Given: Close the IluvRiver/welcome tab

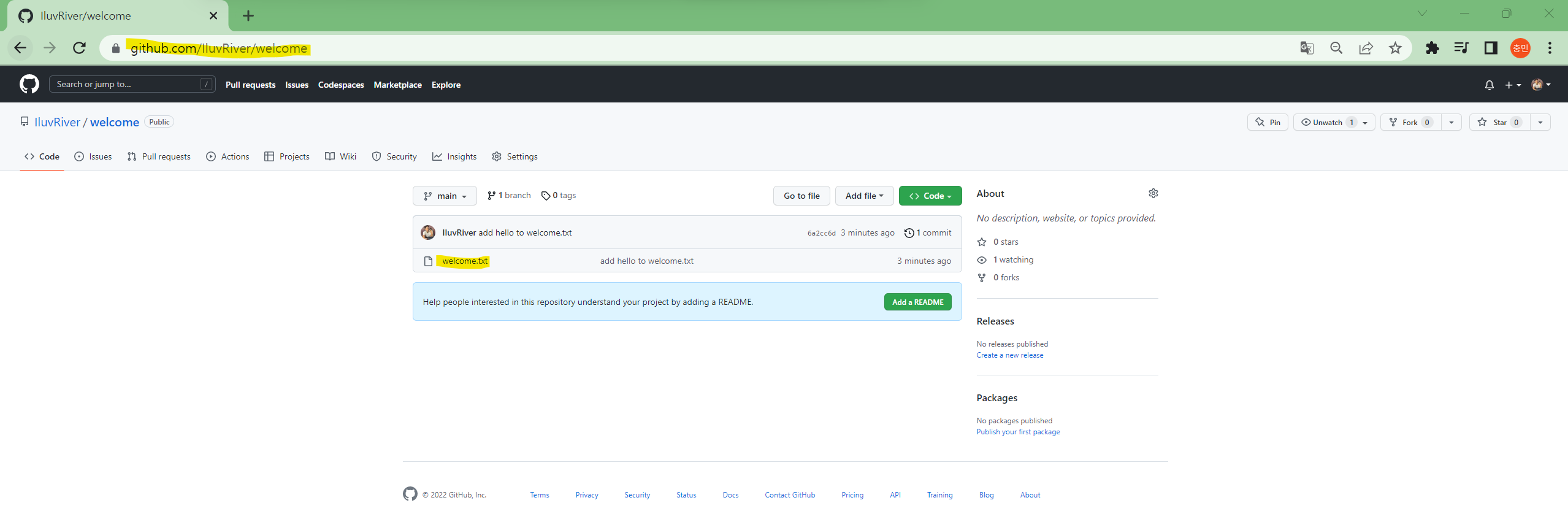Looking at the screenshot, I should [213, 16].
